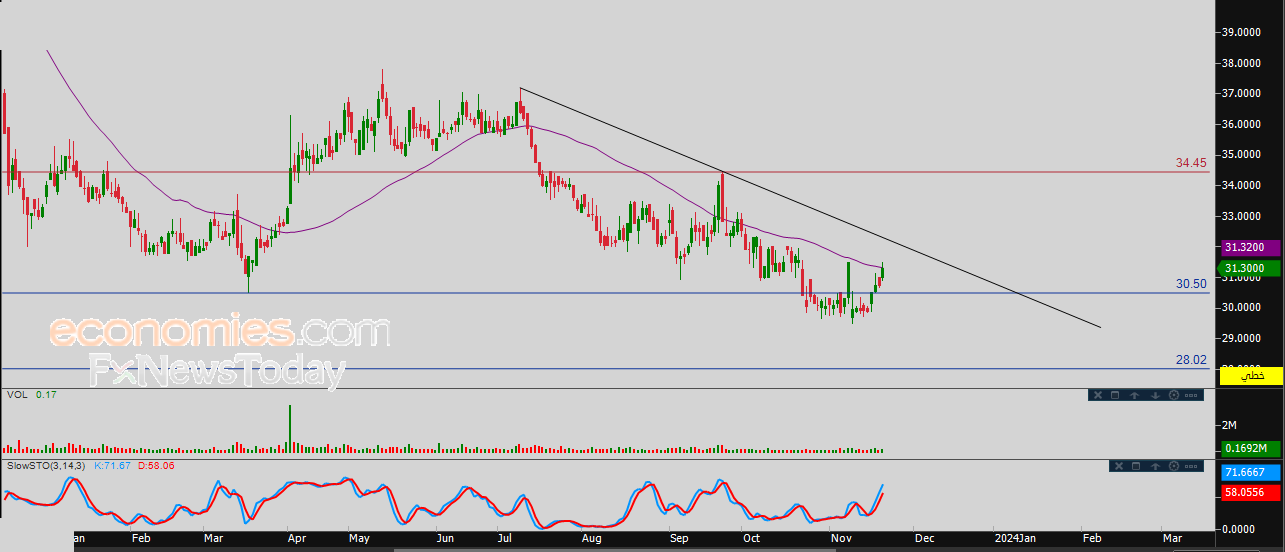Maximize the VOL indicator panel
The height and width of the screenshot is (552, 1285).
click(x=1115, y=395)
